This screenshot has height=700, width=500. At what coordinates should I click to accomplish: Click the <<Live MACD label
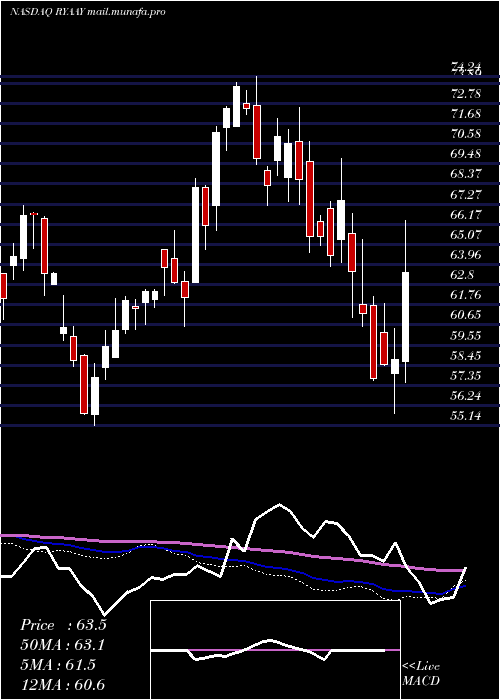pyautogui.click(x=421, y=673)
